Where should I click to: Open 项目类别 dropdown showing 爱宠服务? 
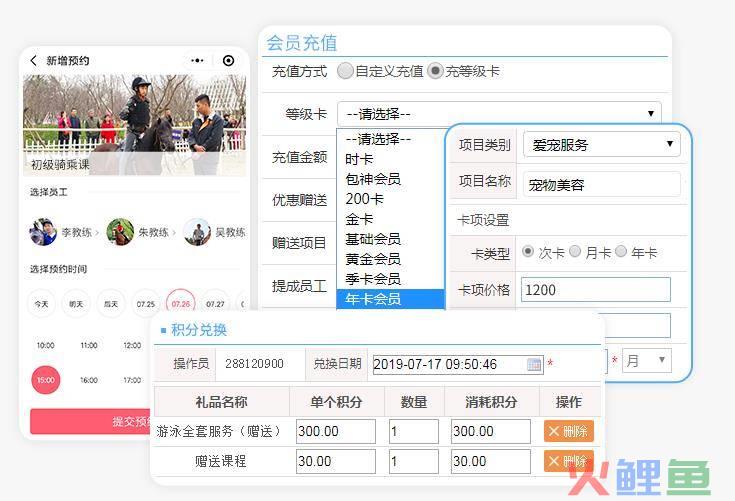pos(601,144)
